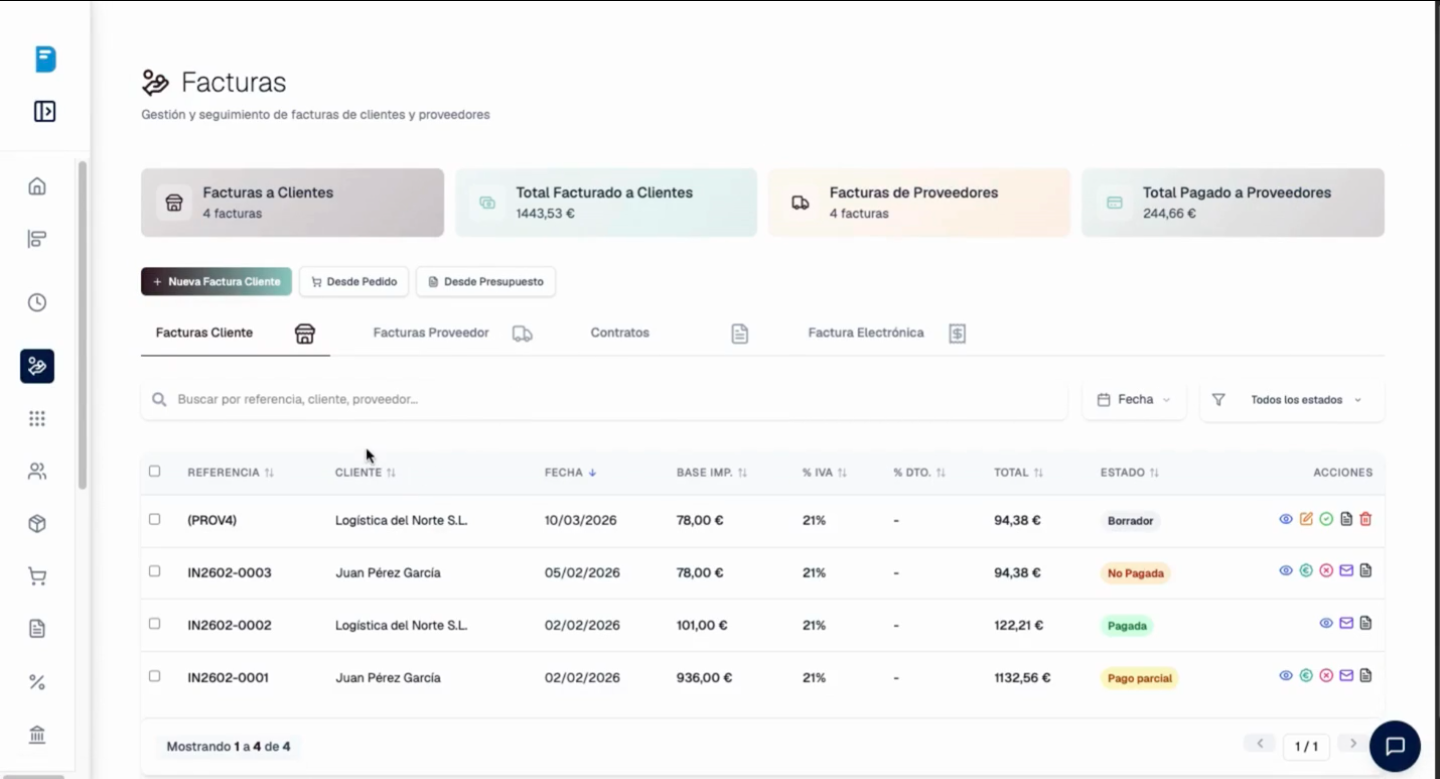Viewport: 1440px width, 779px height.
Task: View invoice IN2602-0001 eye icon
Action: [x=1286, y=676]
